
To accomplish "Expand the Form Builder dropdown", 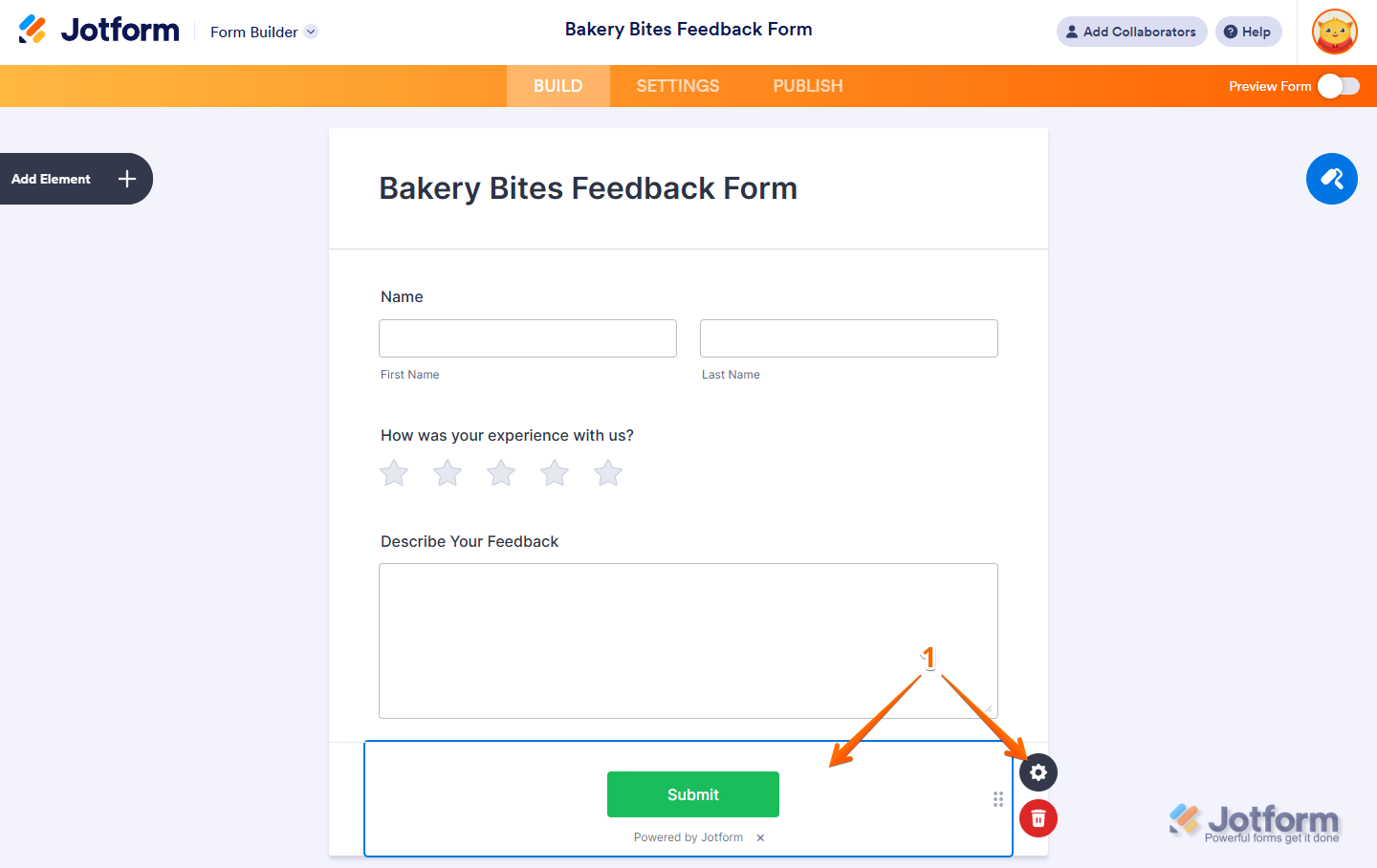I will click(311, 32).
